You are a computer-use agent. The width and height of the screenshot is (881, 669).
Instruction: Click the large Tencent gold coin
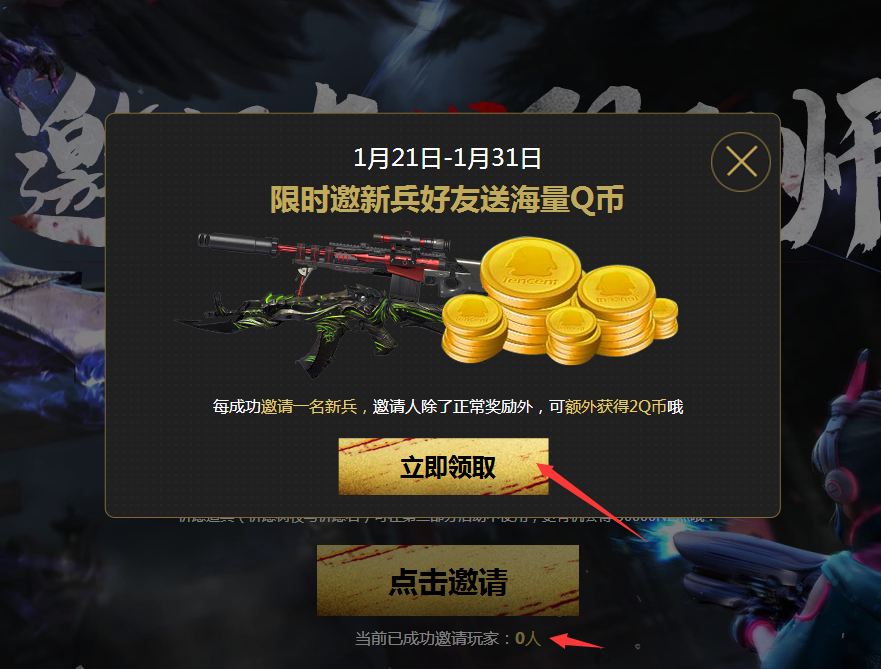[x=530, y=271]
